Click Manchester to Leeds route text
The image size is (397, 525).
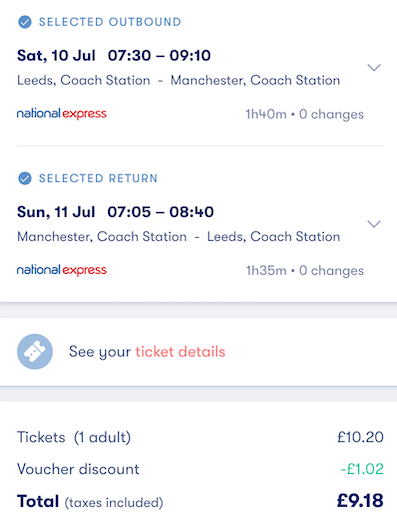point(178,237)
